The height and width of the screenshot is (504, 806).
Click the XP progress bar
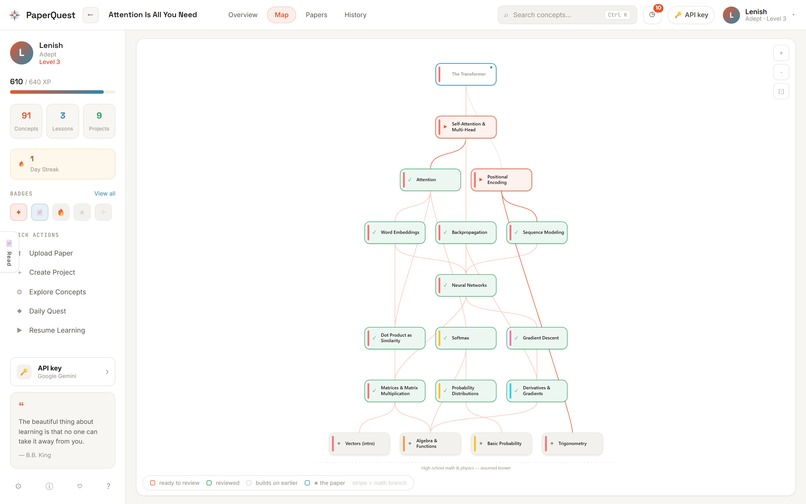(x=63, y=92)
